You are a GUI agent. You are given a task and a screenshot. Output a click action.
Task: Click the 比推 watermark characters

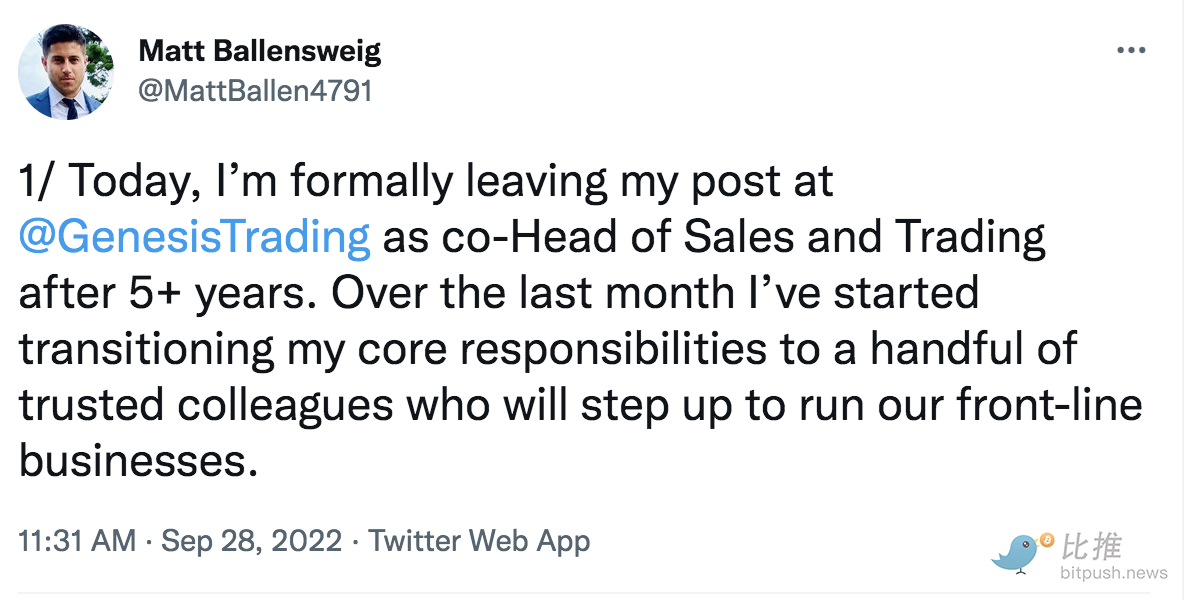(x=1092, y=545)
